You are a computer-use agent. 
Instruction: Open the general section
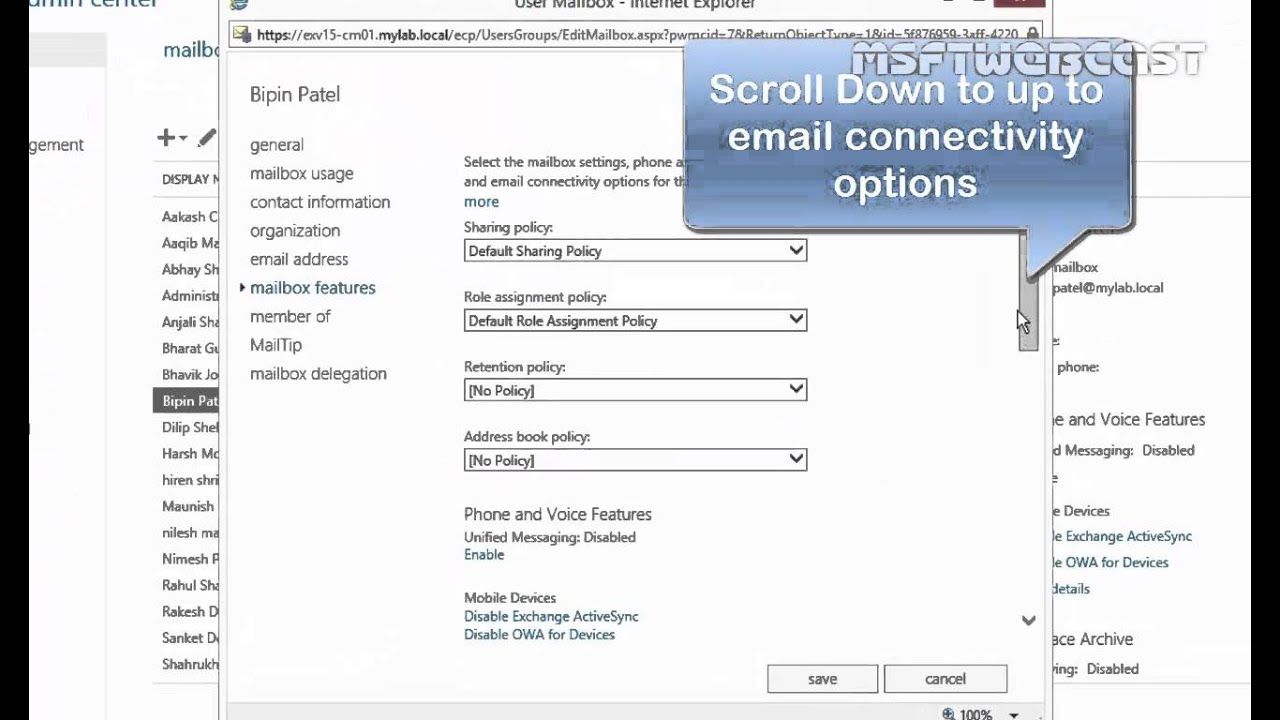tap(277, 145)
